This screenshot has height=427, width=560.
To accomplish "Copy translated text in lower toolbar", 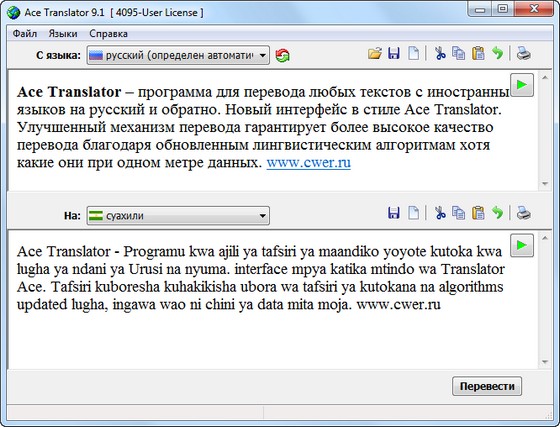I will [x=458, y=213].
